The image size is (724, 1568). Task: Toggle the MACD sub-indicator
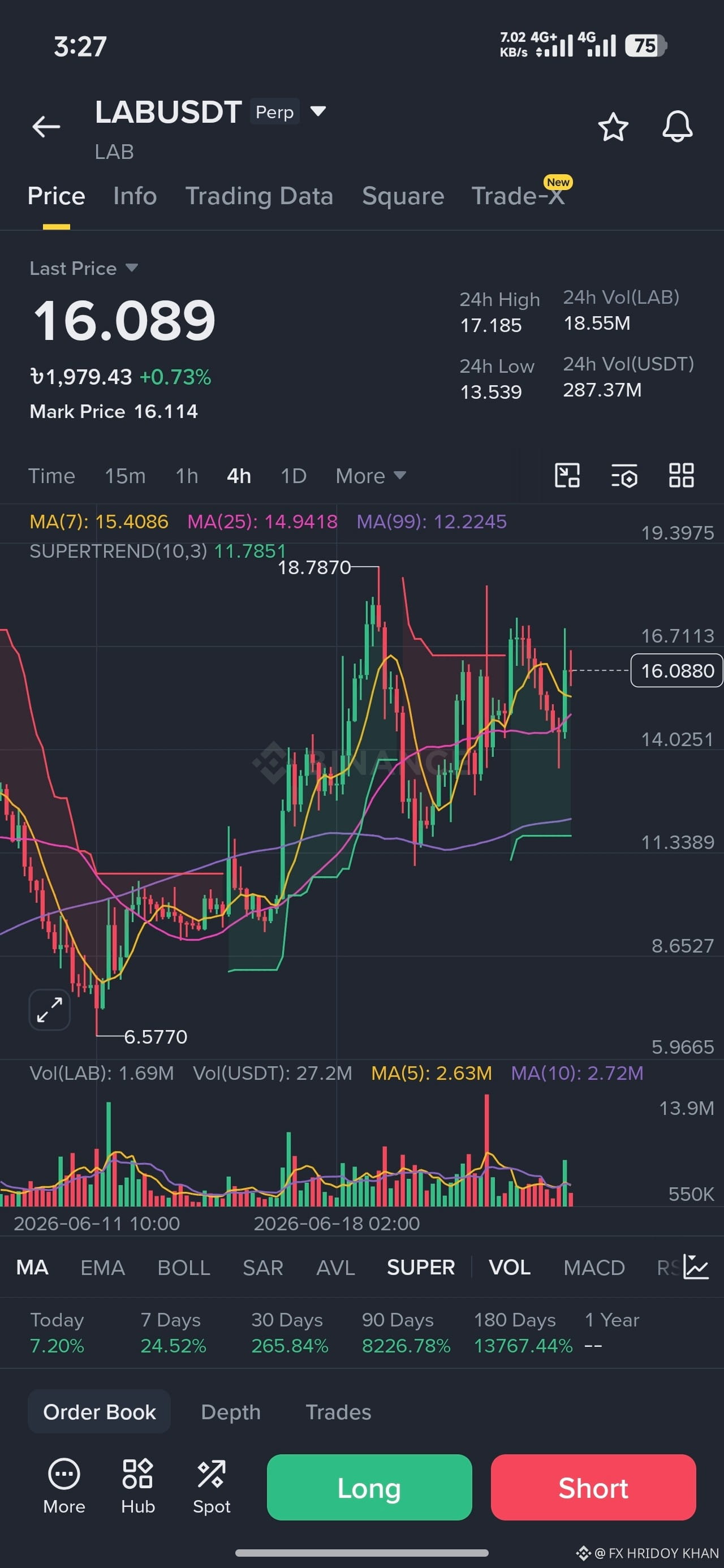(594, 1267)
